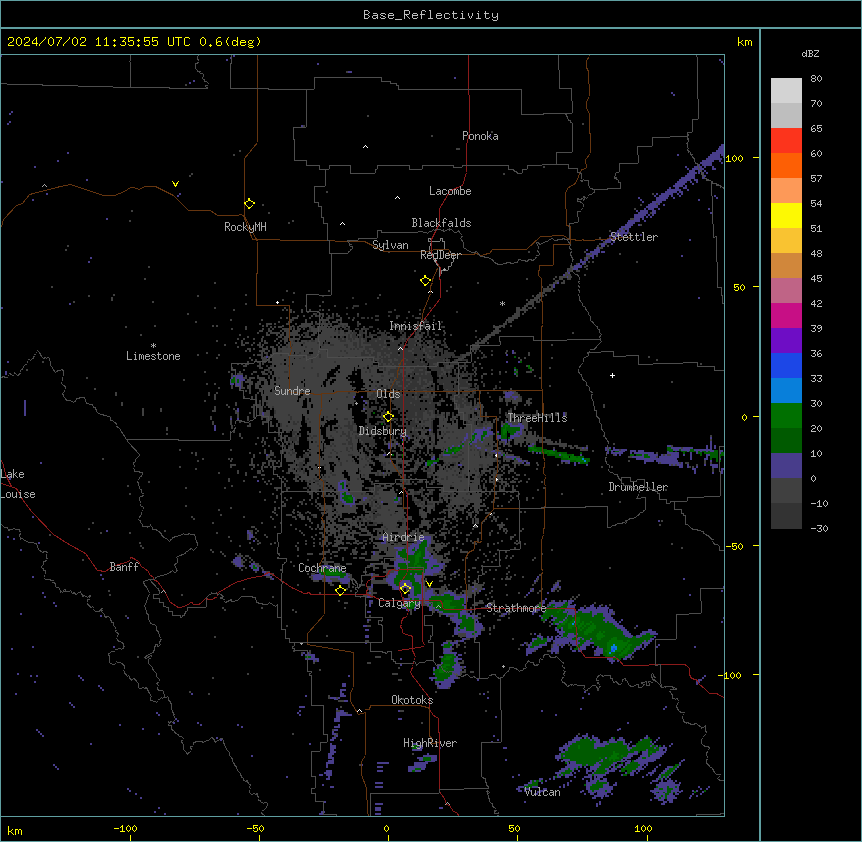Click the yellow V marker northwest of RockyMH

coord(175,184)
